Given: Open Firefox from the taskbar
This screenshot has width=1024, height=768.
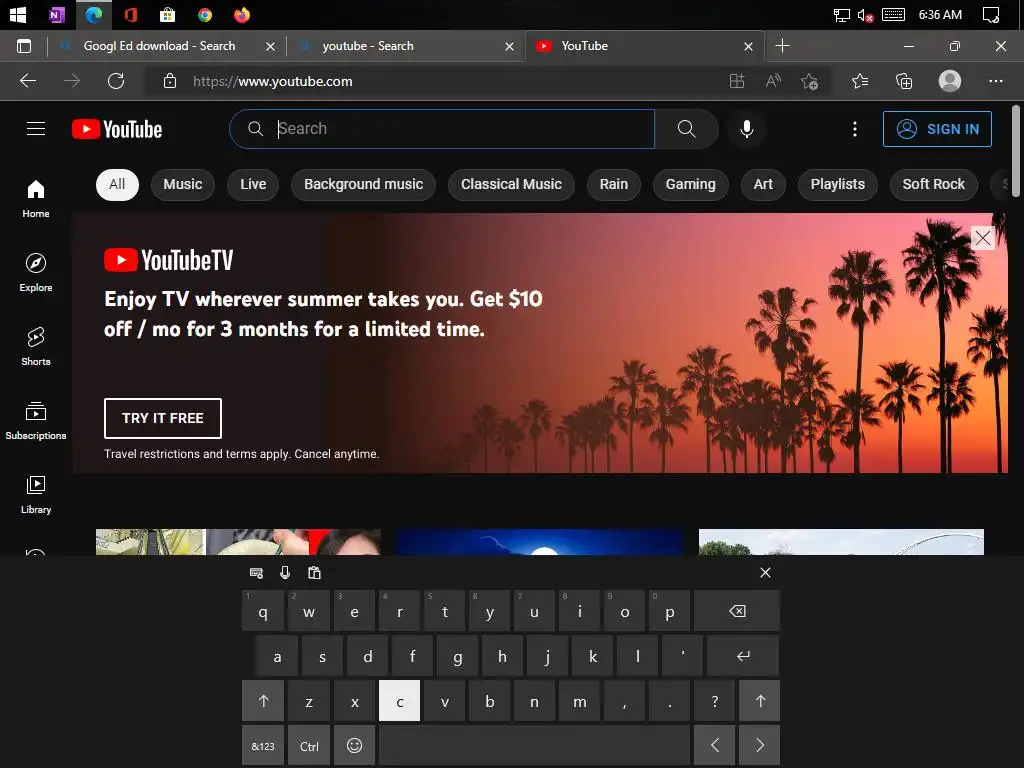Looking at the screenshot, I should (x=242, y=14).
